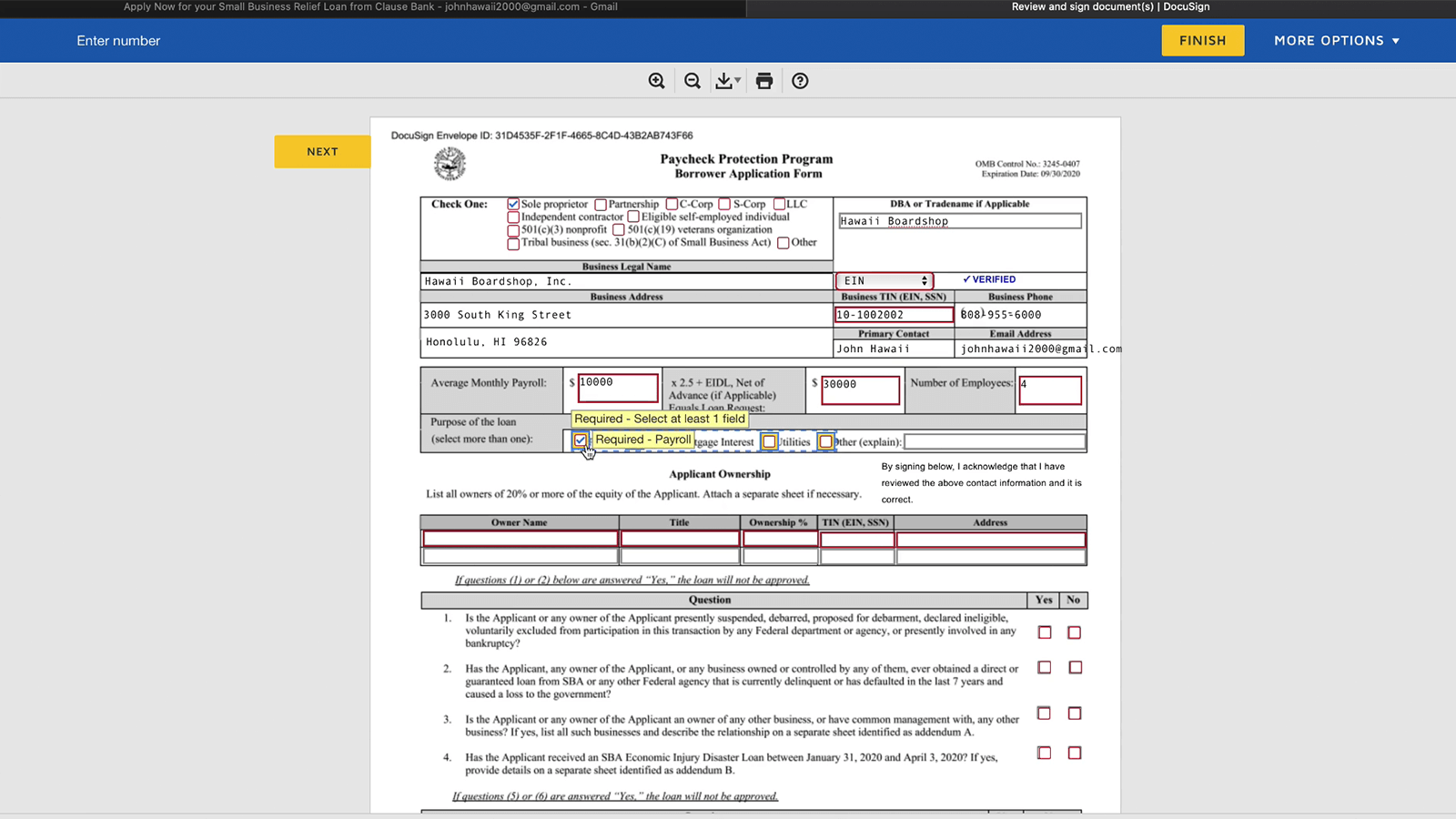This screenshot has height=819, width=1456.
Task: Click the Honolulu, HI 96826 text
Action: tap(487, 342)
